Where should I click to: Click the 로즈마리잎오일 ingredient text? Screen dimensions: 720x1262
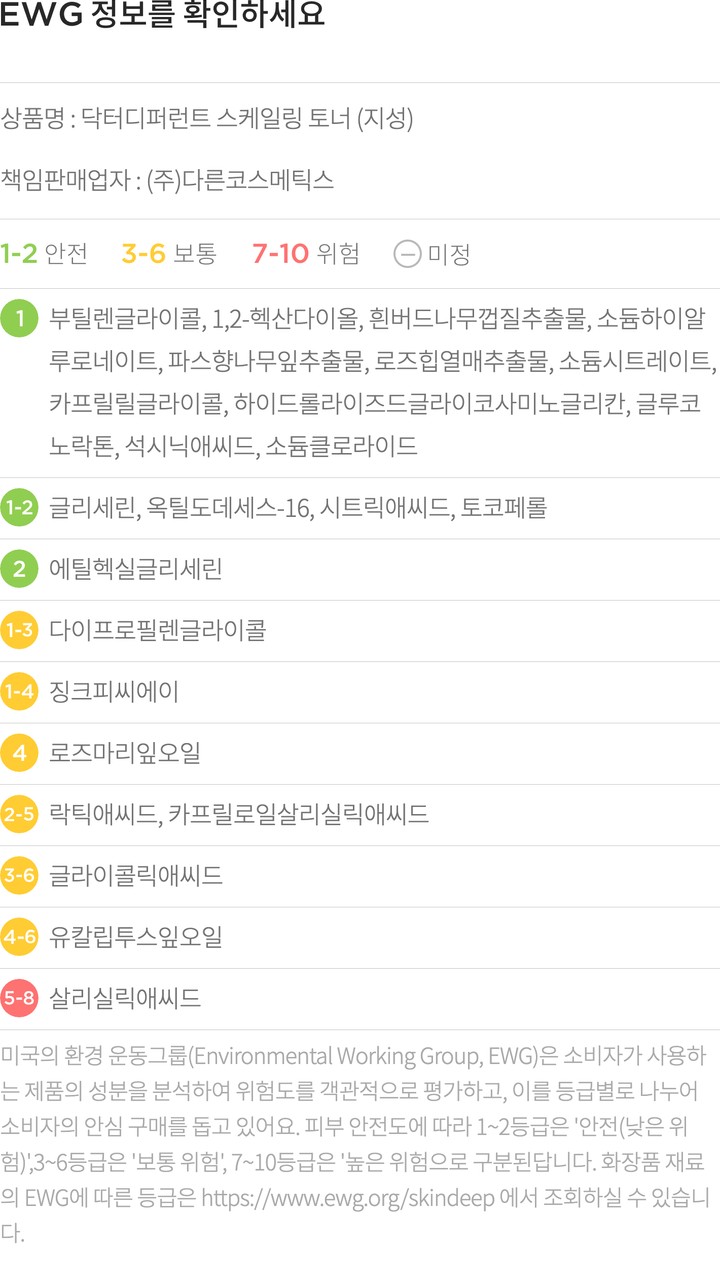click(125, 753)
